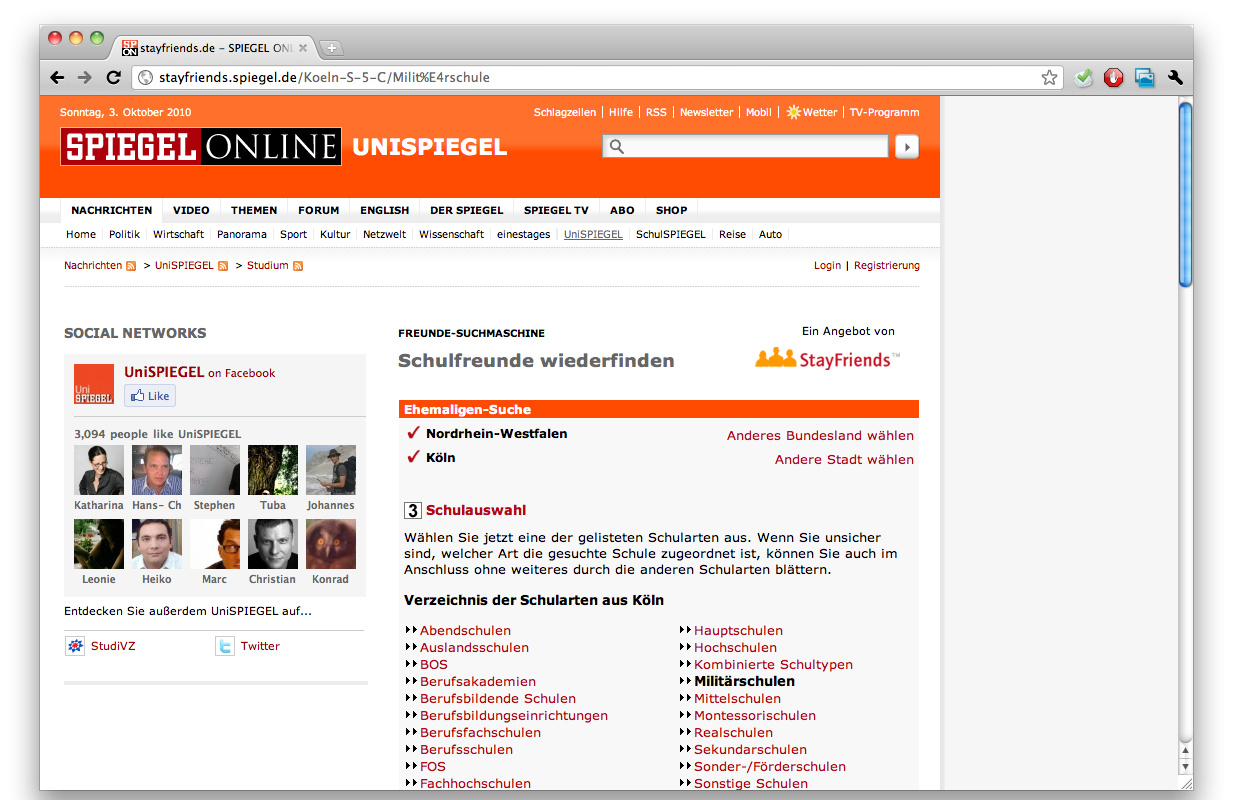Click the Login link
Image resolution: width=1233 pixels, height=800 pixels.
pyautogui.click(x=828, y=266)
